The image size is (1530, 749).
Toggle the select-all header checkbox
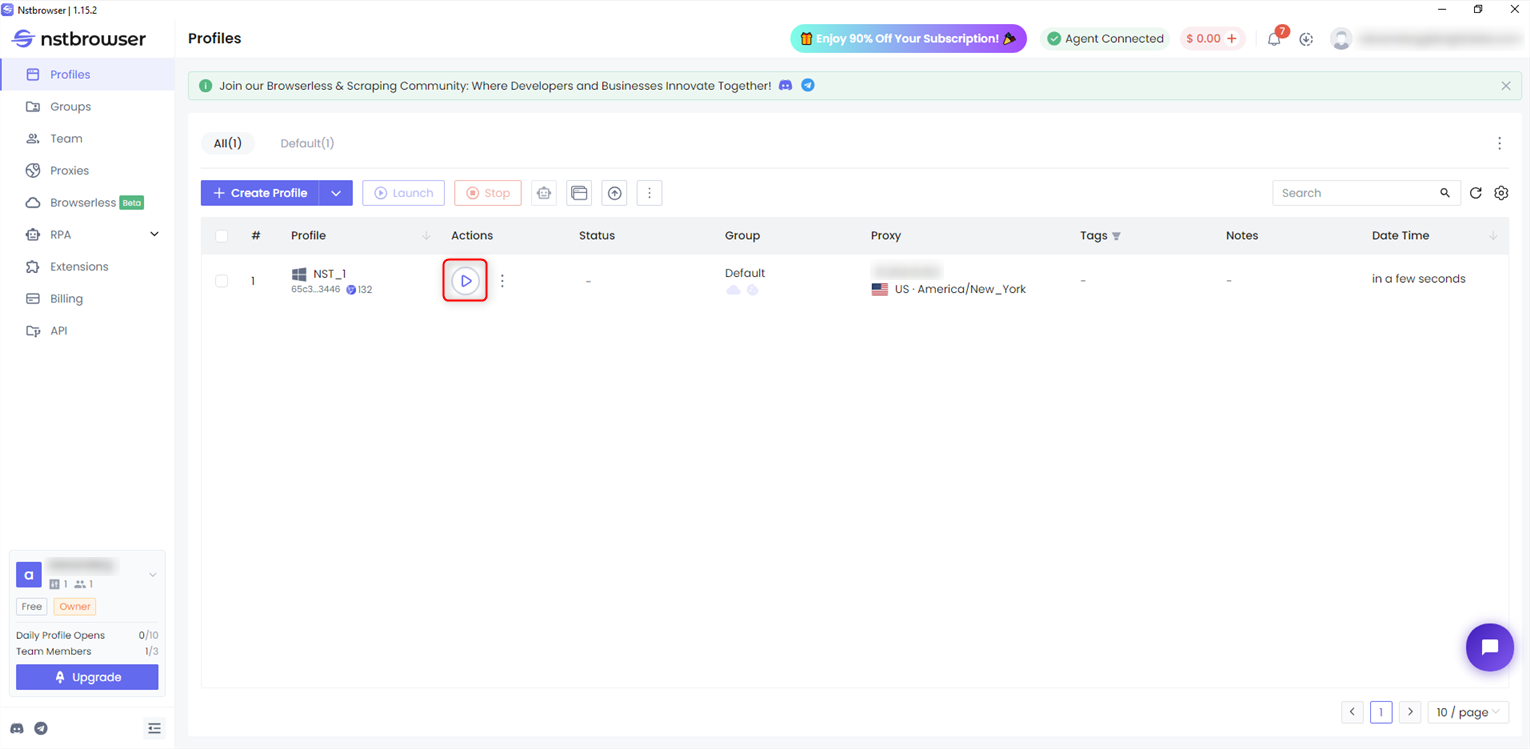[x=221, y=236]
